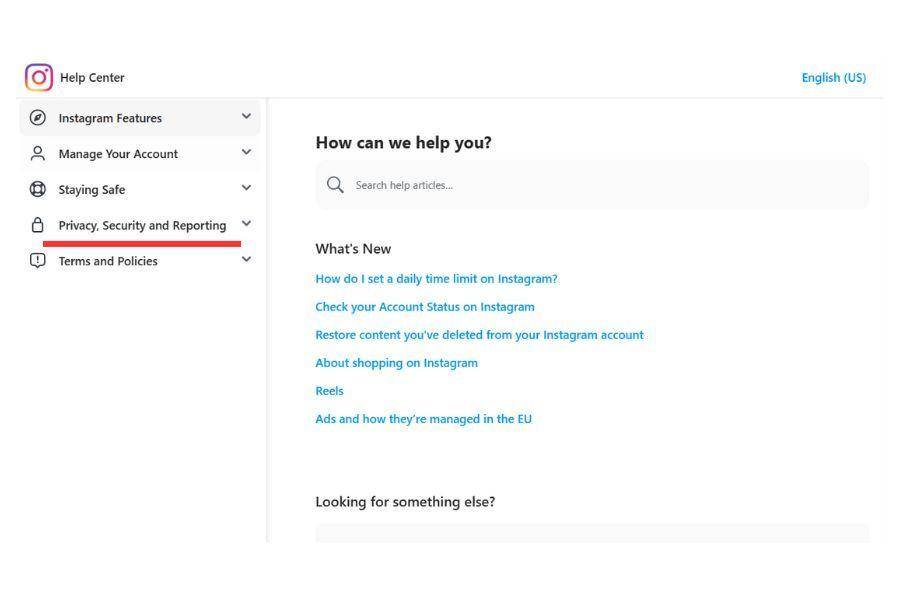Click the compass icon beside Instagram Features

38,118
